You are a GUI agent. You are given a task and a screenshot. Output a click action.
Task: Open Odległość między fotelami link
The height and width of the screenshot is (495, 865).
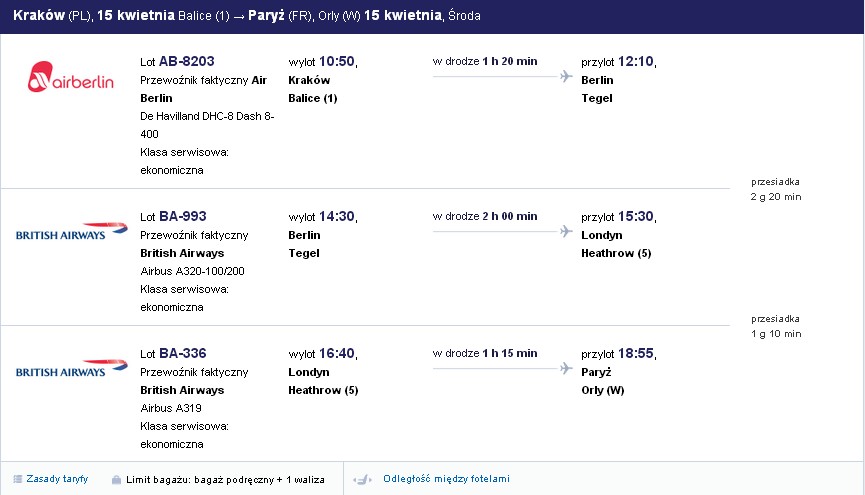click(x=446, y=479)
